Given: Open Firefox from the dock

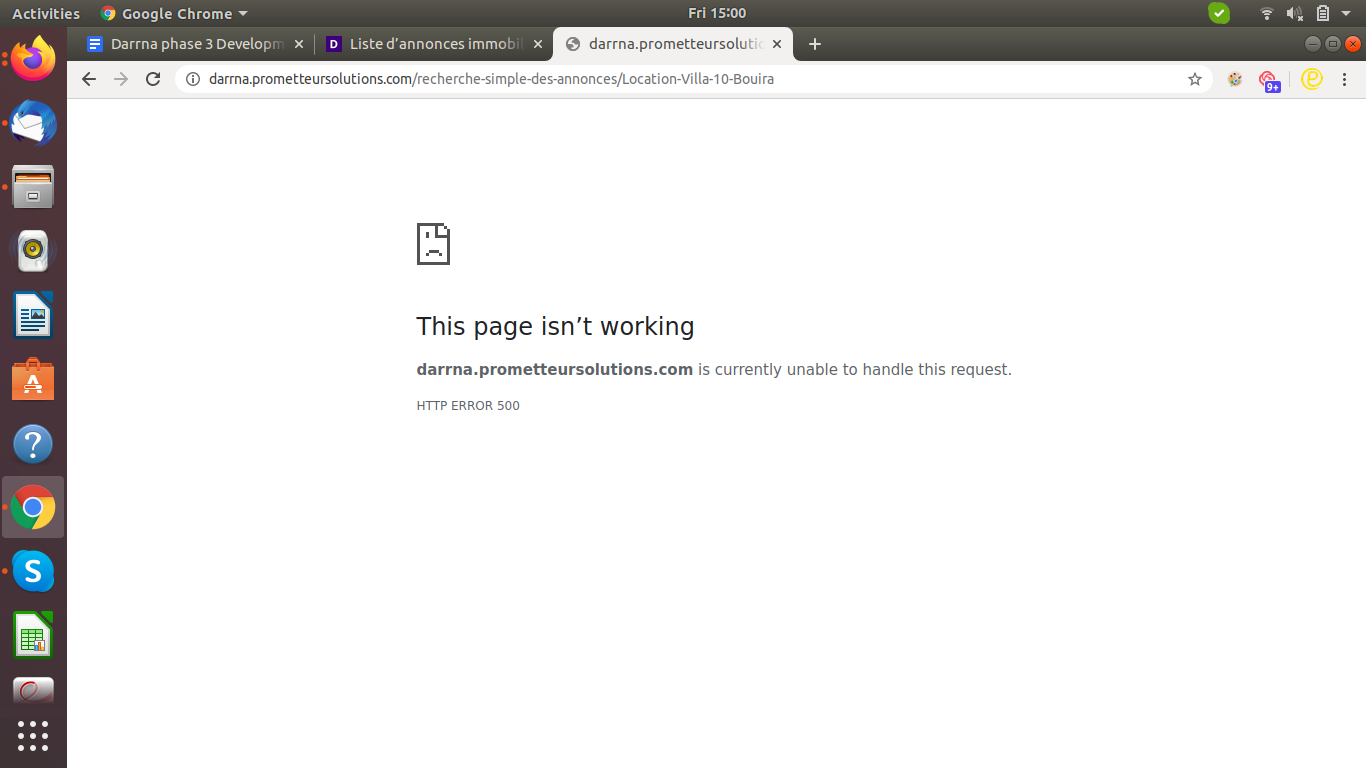Looking at the screenshot, I should click(x=33, y=59).
